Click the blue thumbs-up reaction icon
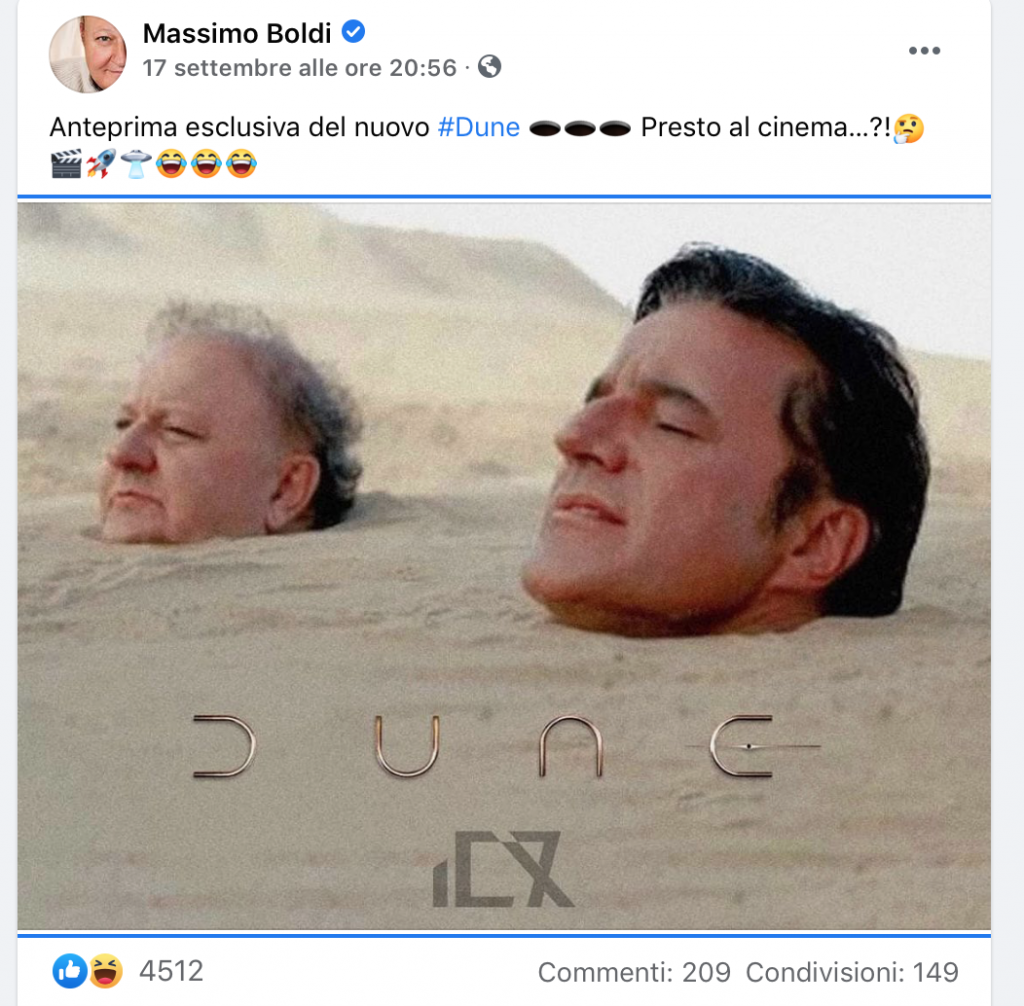This screenshot has width=1024, height=1006. [x=70, y=971]
